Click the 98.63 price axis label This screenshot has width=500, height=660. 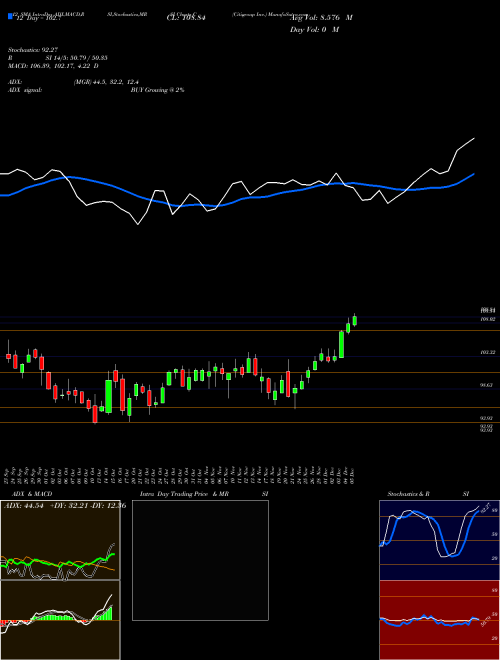[x=487, y=385]
